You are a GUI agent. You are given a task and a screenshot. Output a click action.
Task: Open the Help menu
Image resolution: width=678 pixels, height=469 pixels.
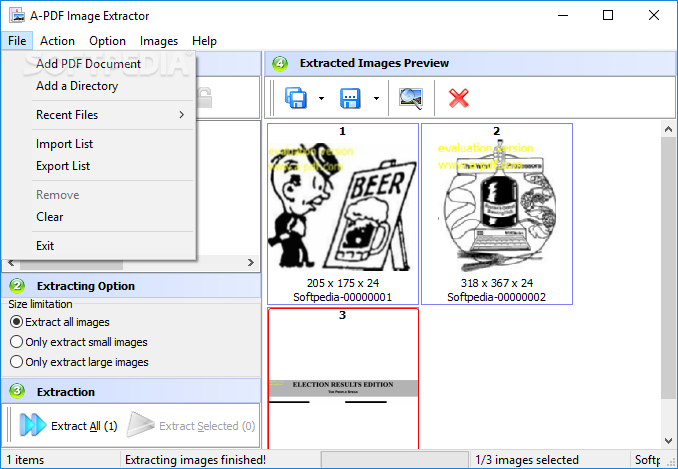click(x=204, y=41)
